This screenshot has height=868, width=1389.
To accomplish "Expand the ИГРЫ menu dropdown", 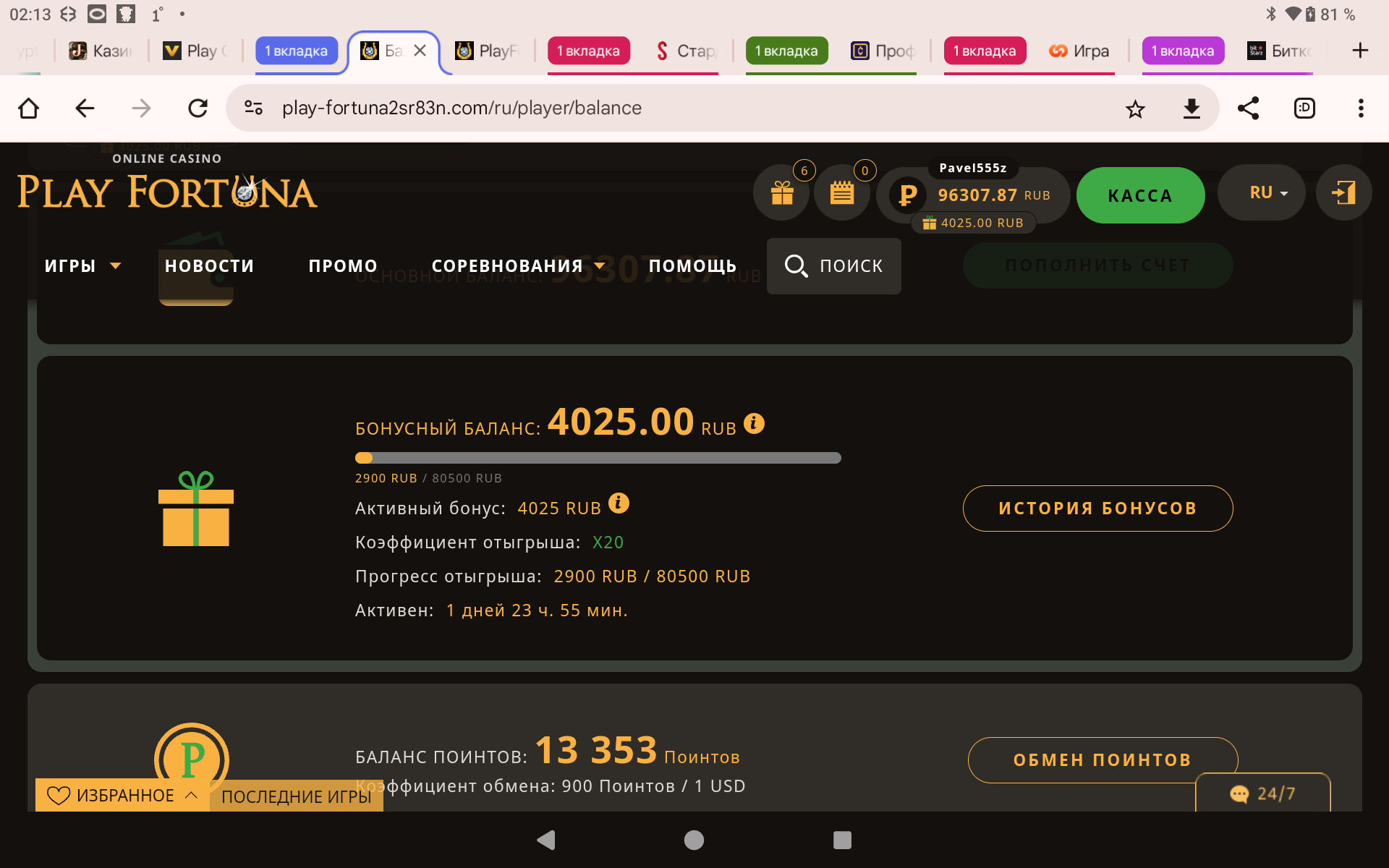I will tap(82, 266).
